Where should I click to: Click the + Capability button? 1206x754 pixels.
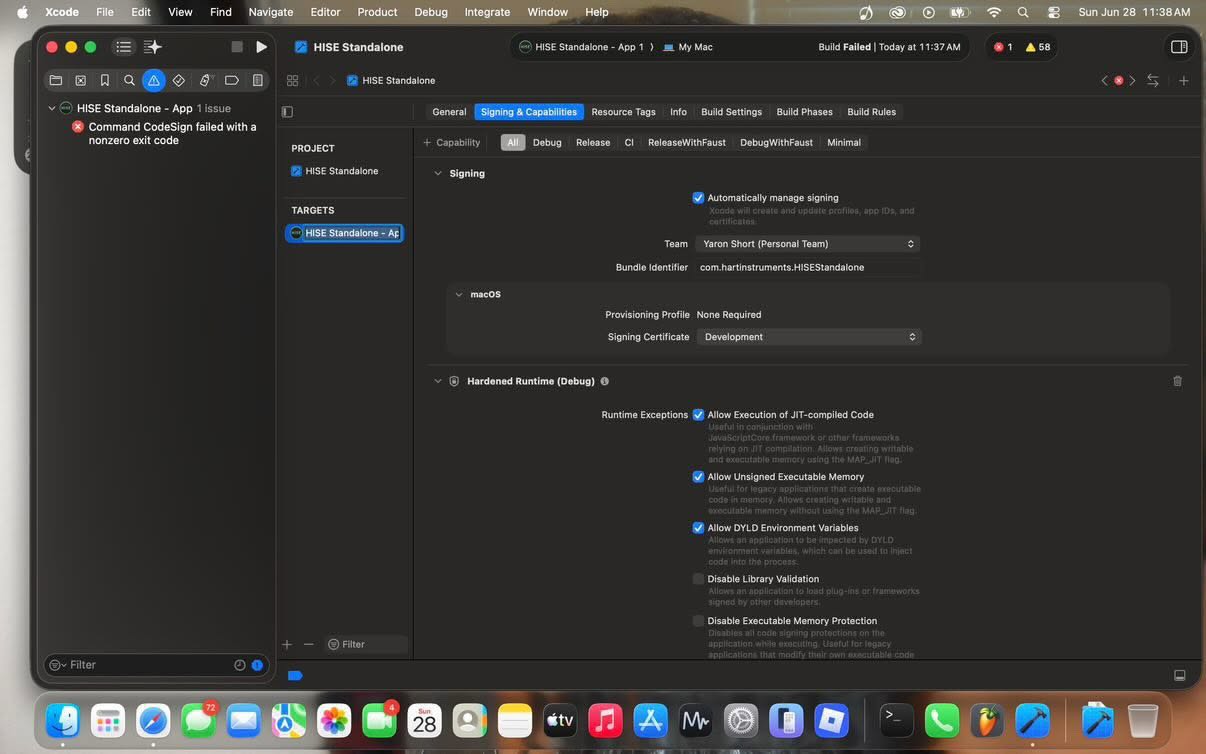click(x=452, y=143)
